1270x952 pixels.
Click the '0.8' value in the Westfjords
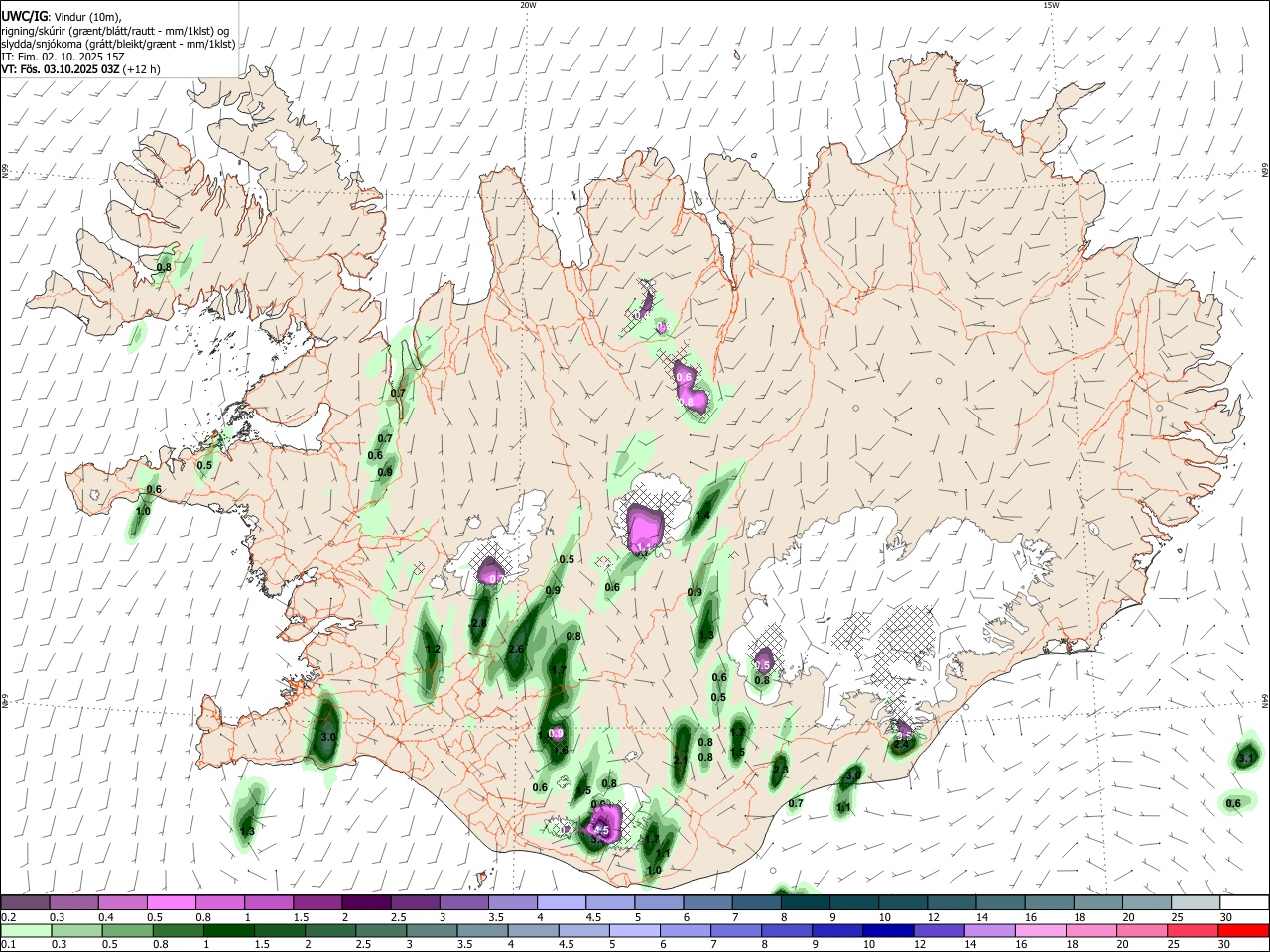165,267
